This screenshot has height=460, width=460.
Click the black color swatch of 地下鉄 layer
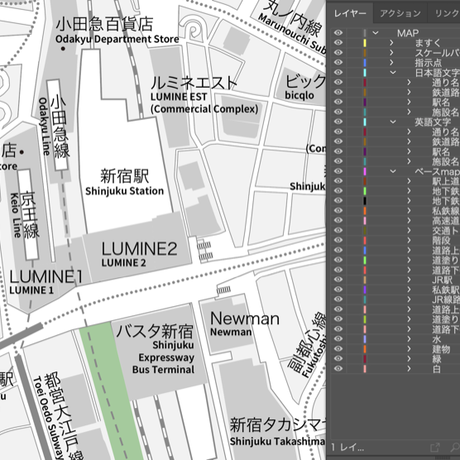pos(365,201)
